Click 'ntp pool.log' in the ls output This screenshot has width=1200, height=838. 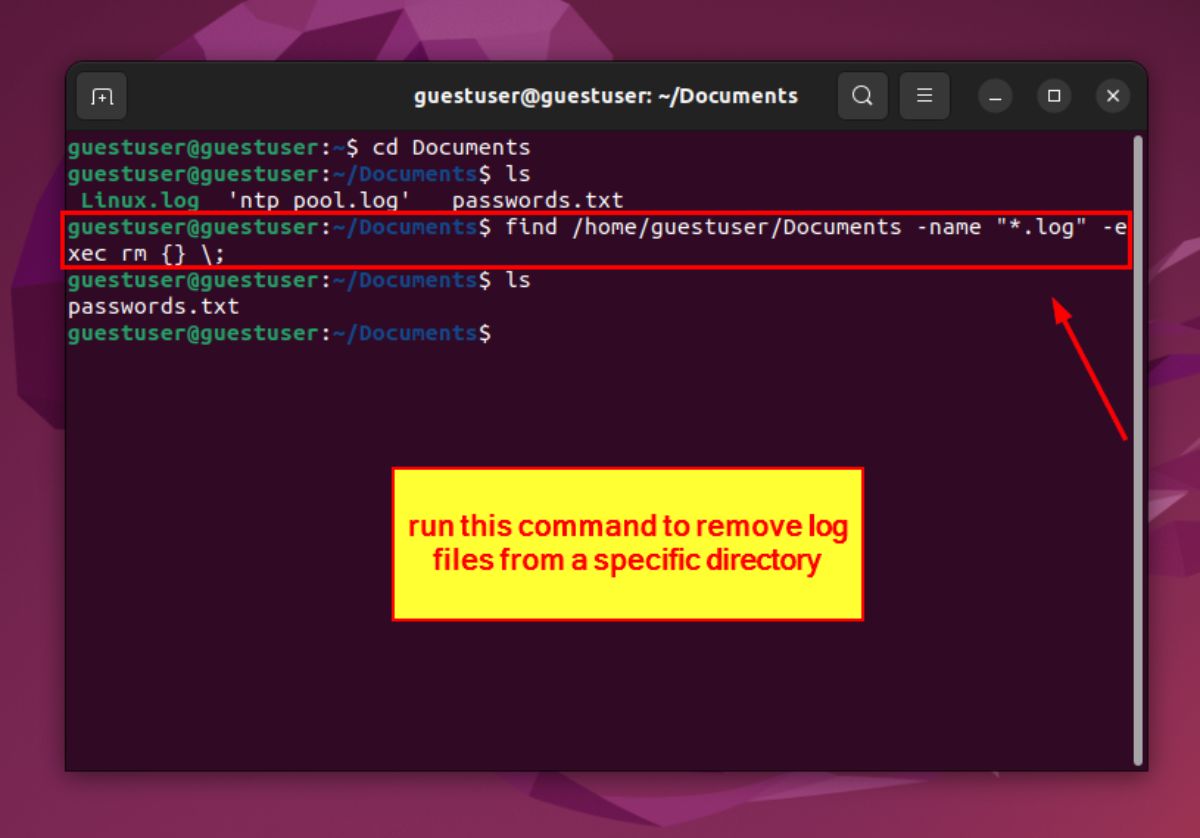pyautogui.click(x=320, y=201)
